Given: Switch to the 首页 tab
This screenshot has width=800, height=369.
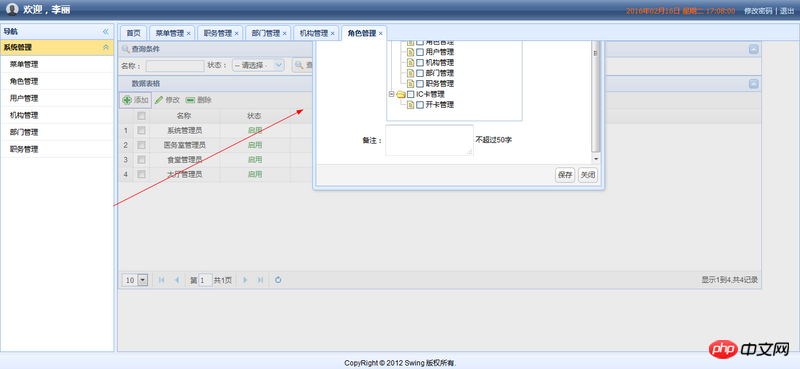Looking at the screenshot, I should [x=133, y=33].
